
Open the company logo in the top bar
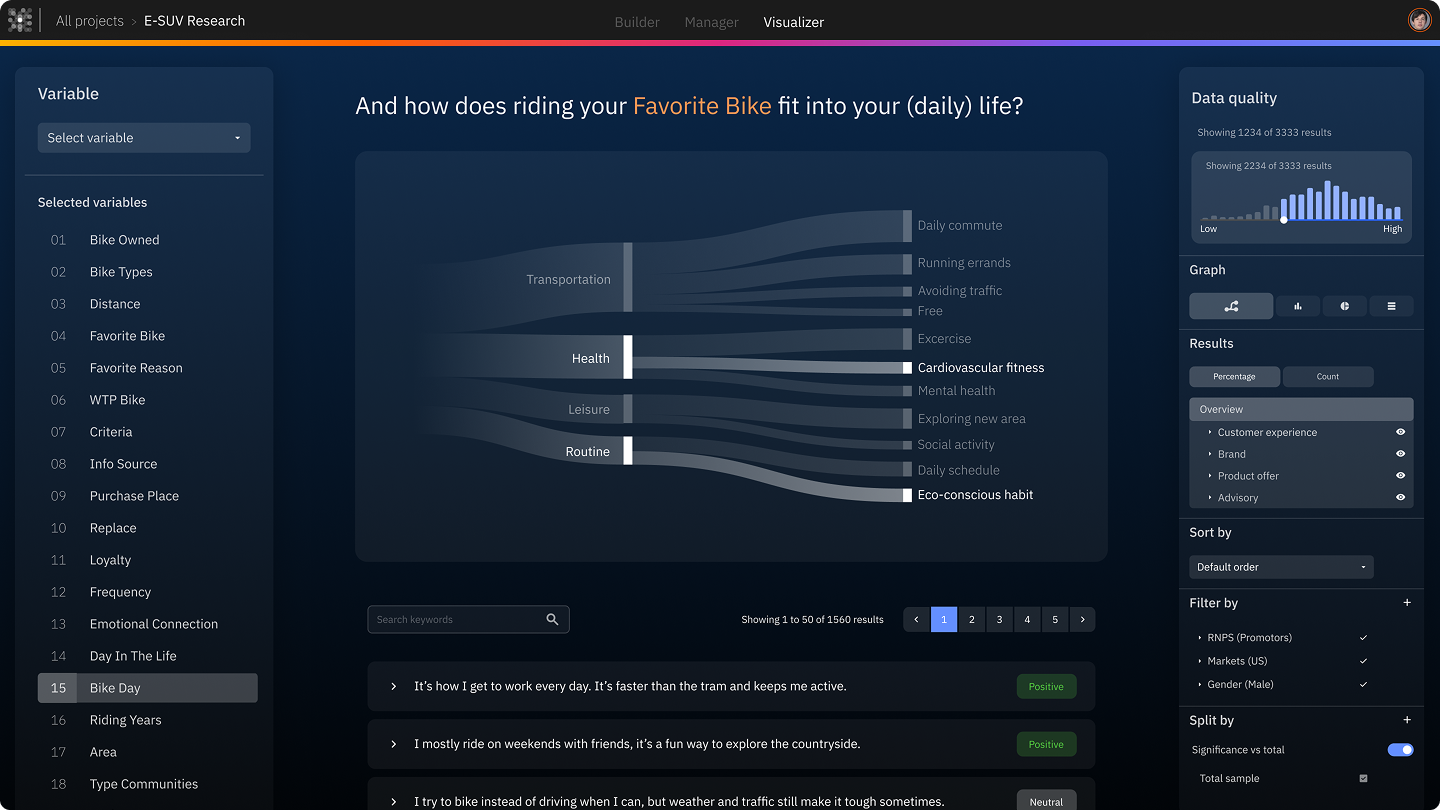pyautogui.click(x=21, y=20)
